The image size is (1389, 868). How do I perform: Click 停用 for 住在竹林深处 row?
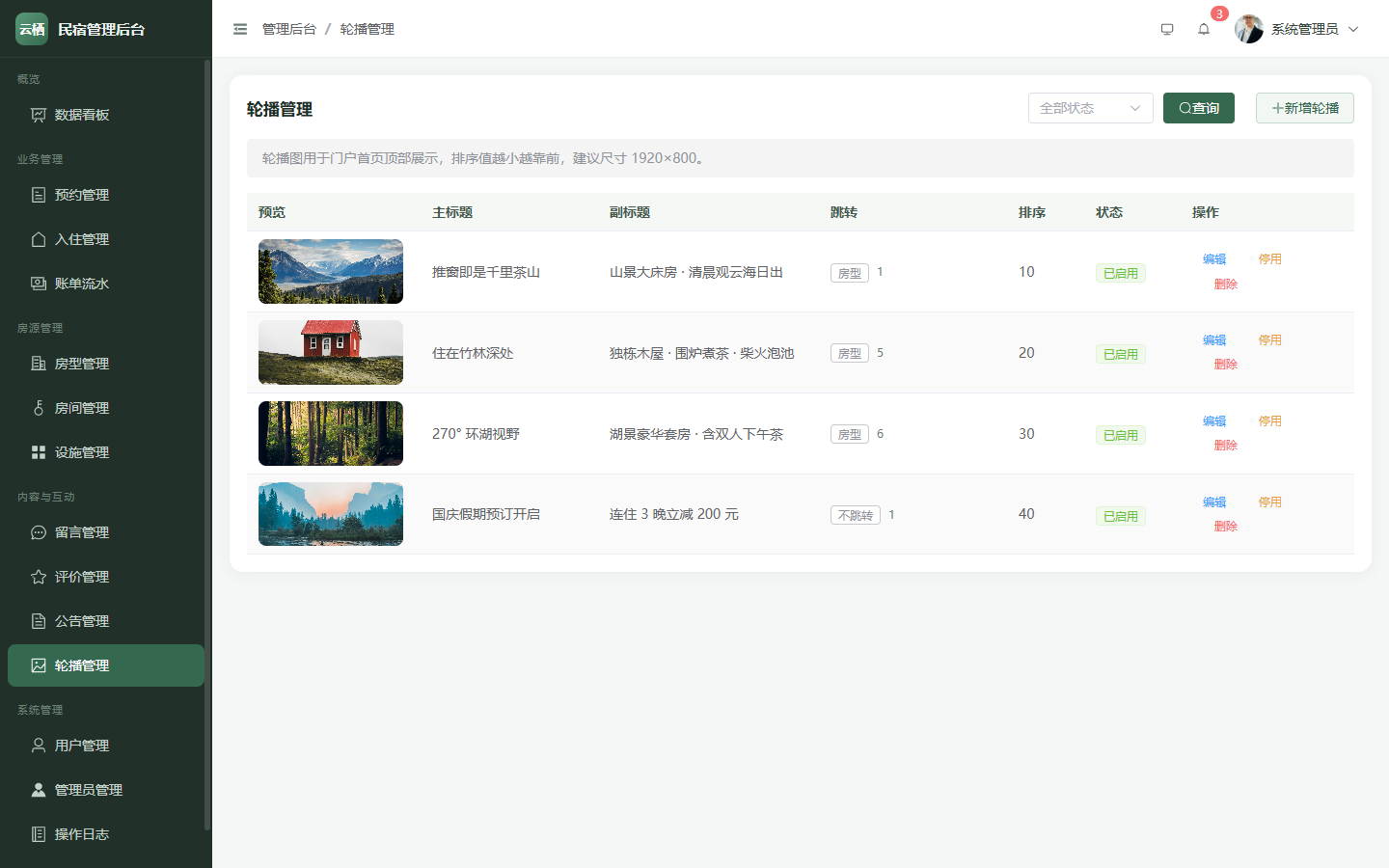pos(1269,340)
